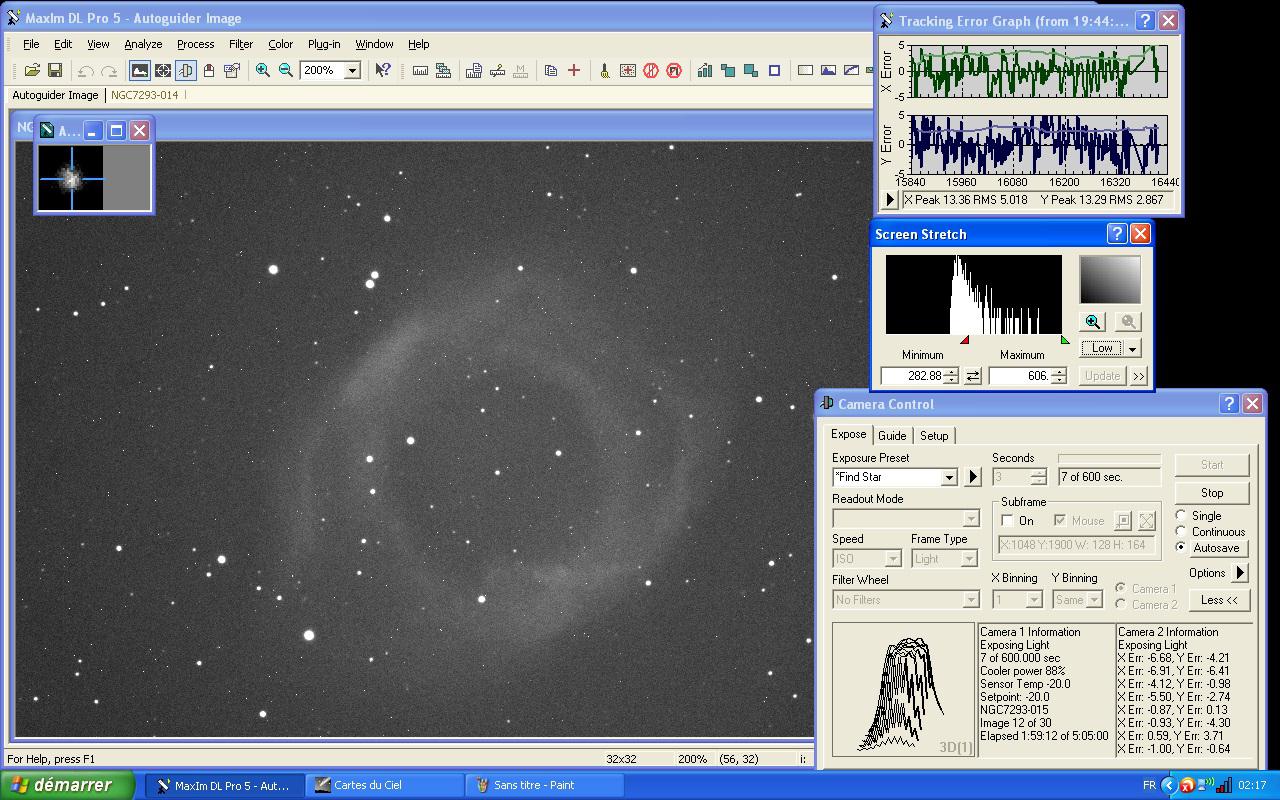1280x800 pixels.
Task: Swap minimum and maximum stretch values
Action: coord(973,376)
